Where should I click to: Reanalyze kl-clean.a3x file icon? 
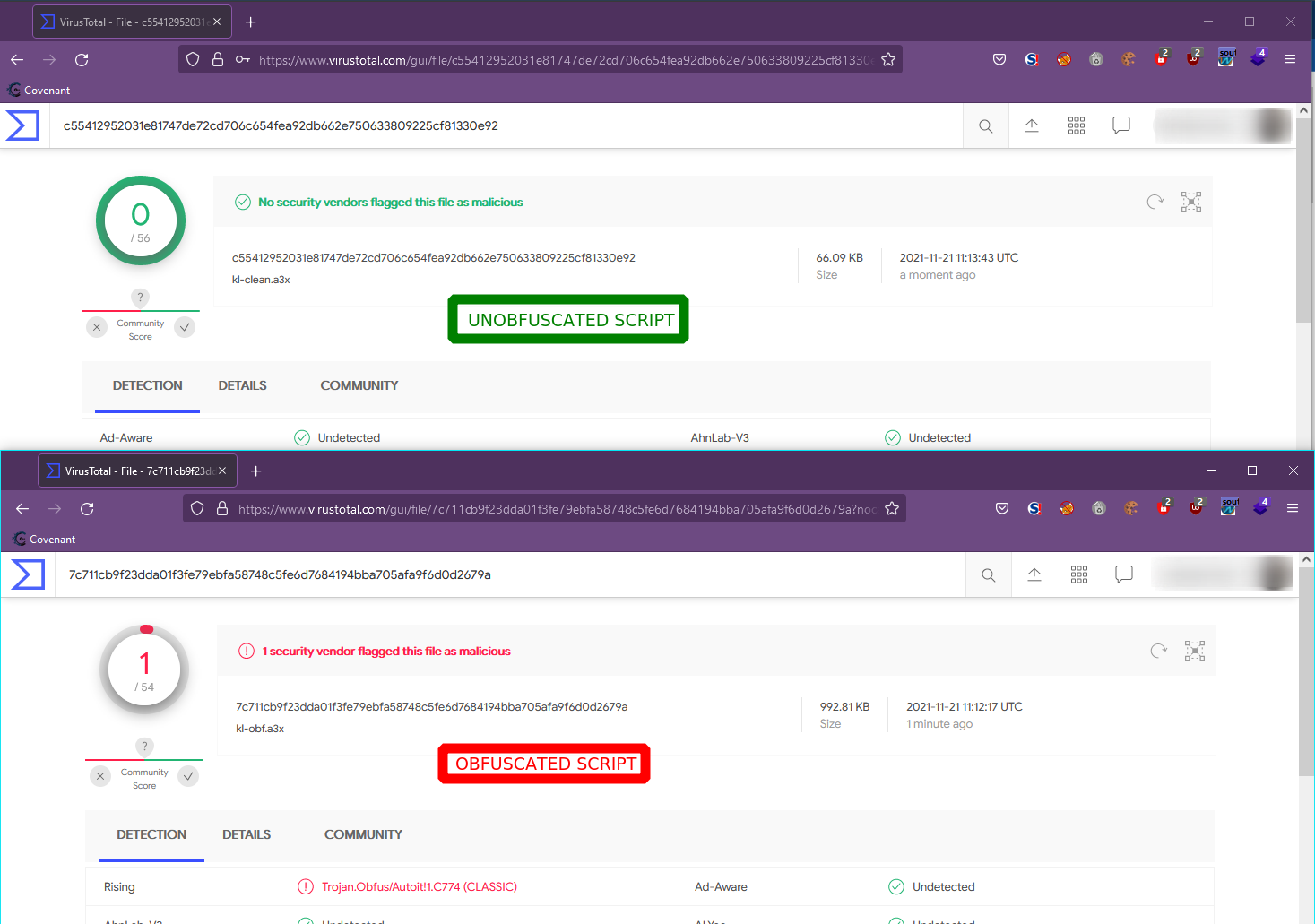click(x=1155, y=202)
